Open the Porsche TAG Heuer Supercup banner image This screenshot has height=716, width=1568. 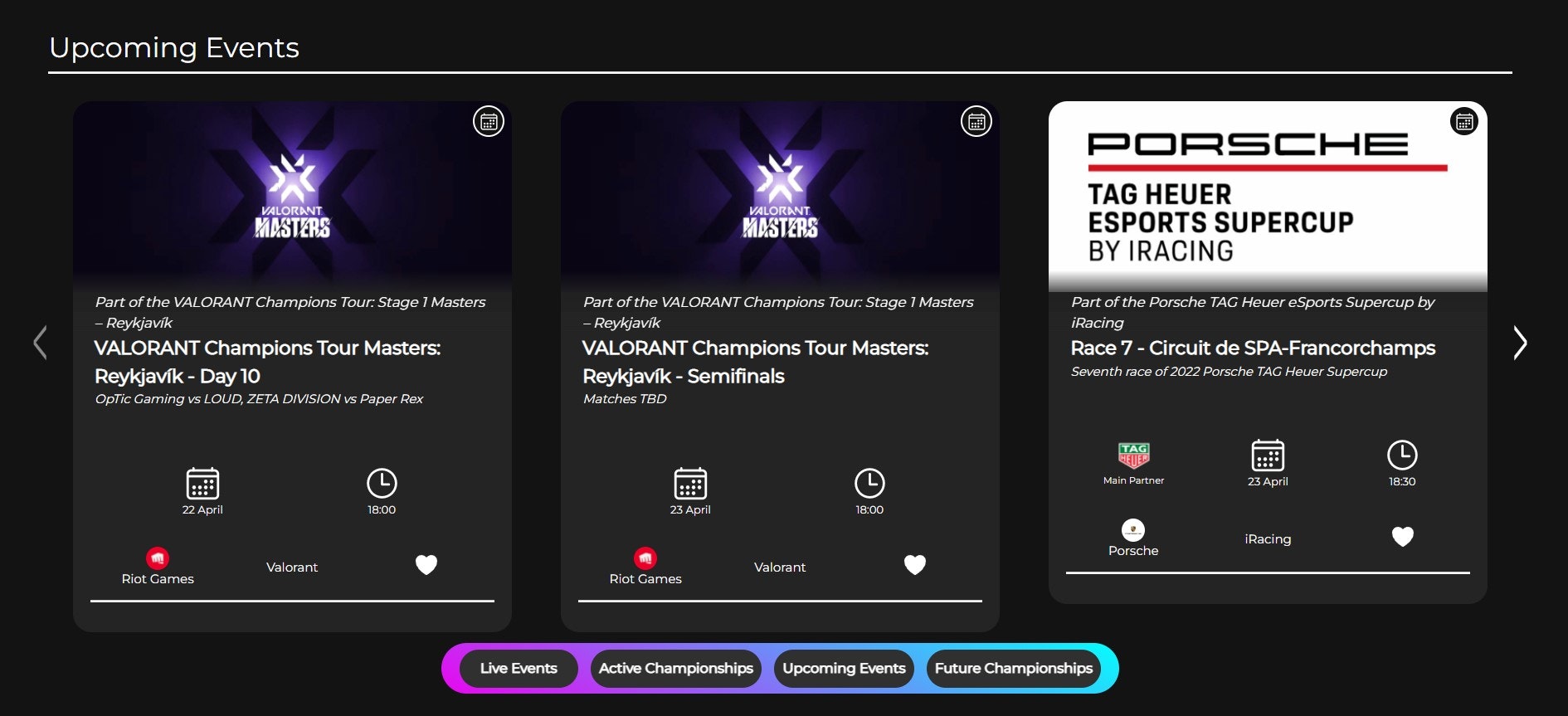click(1268, 197)
